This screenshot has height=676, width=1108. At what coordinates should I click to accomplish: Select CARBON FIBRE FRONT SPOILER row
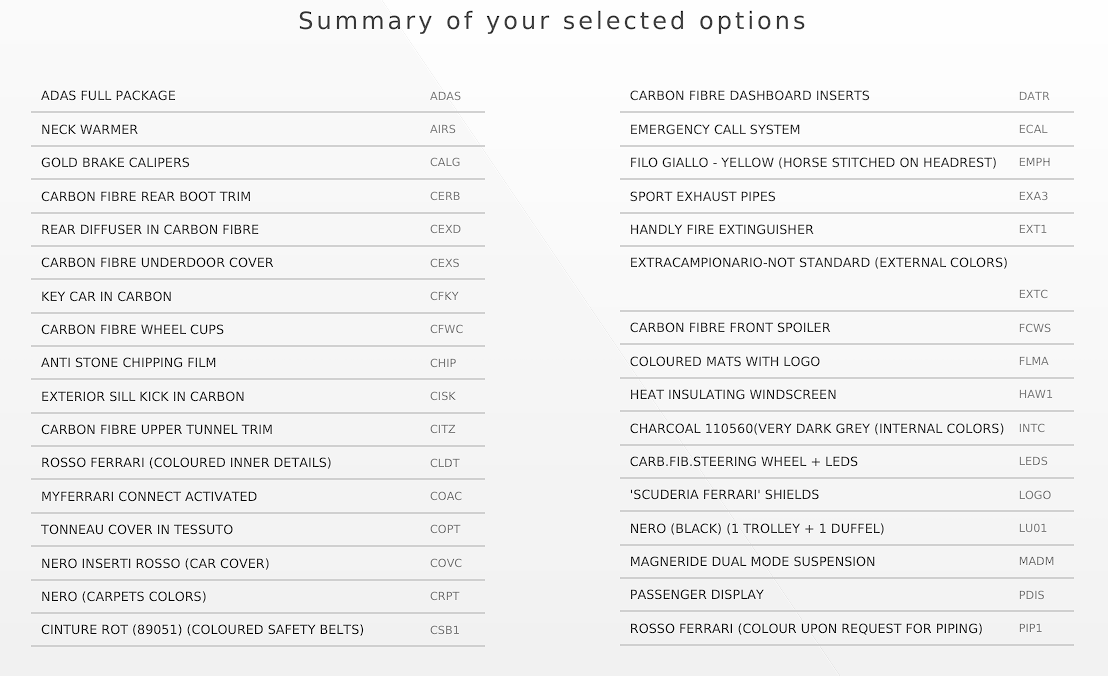847,328
